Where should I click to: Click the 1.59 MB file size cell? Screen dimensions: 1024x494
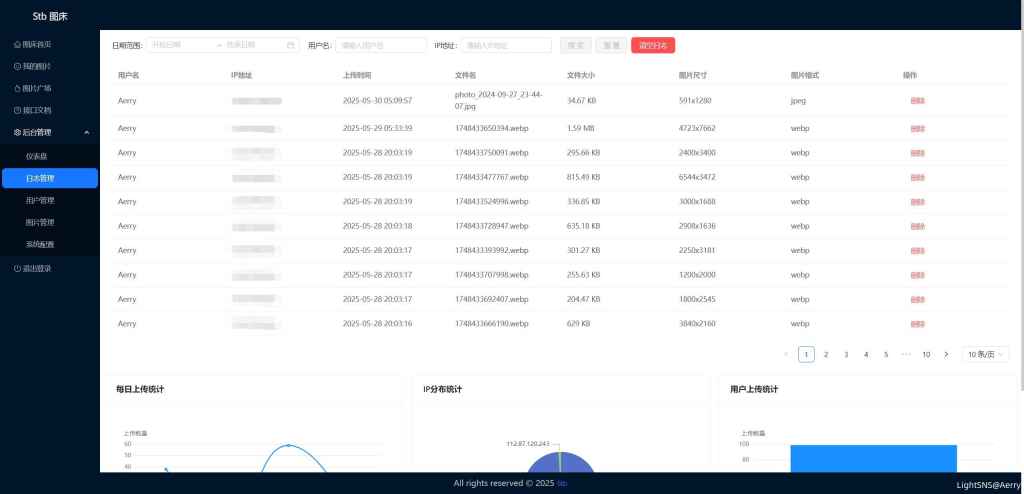(x=581, y=129)
